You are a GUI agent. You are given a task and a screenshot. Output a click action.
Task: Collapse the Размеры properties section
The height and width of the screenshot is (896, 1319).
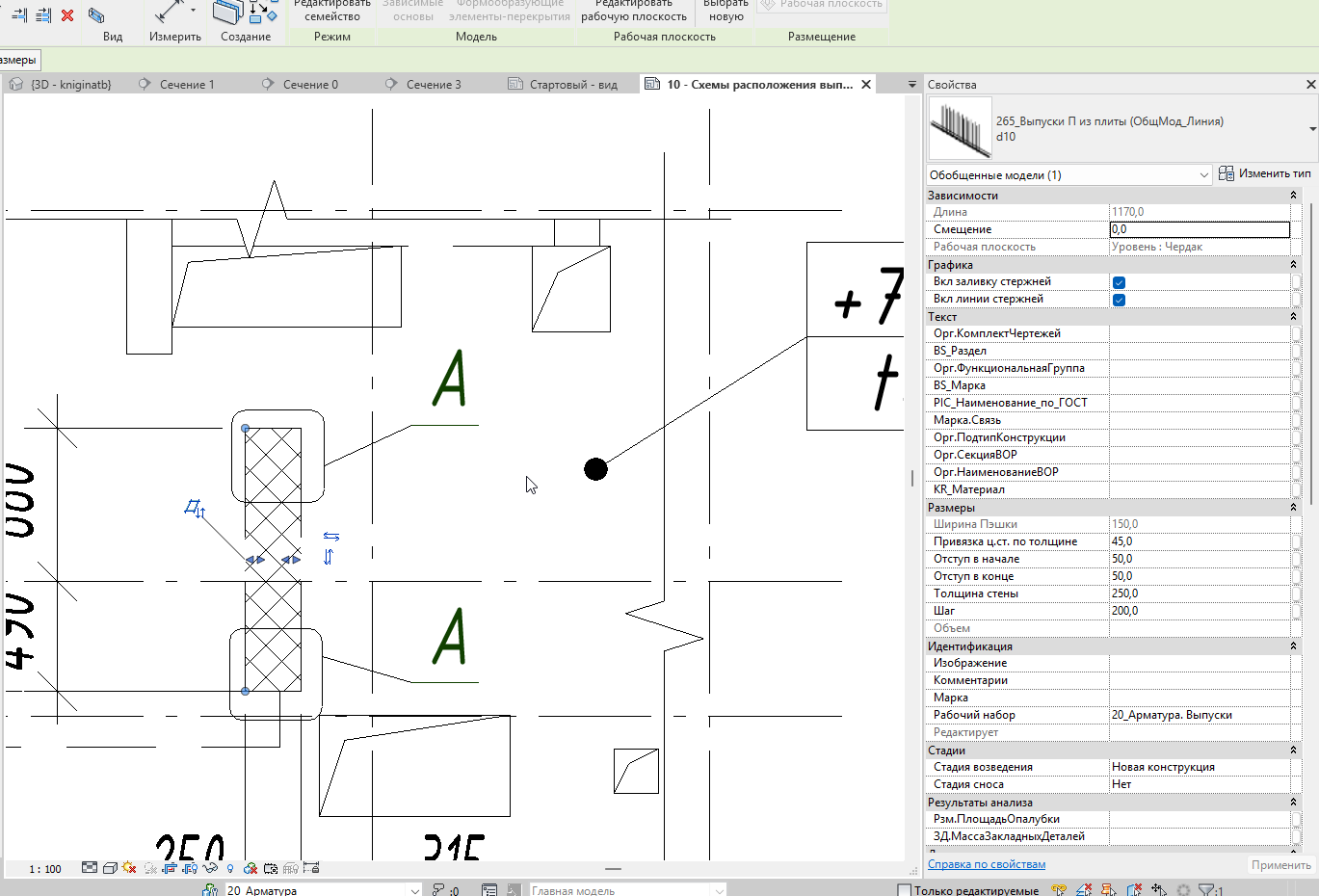click(1293, 508)
